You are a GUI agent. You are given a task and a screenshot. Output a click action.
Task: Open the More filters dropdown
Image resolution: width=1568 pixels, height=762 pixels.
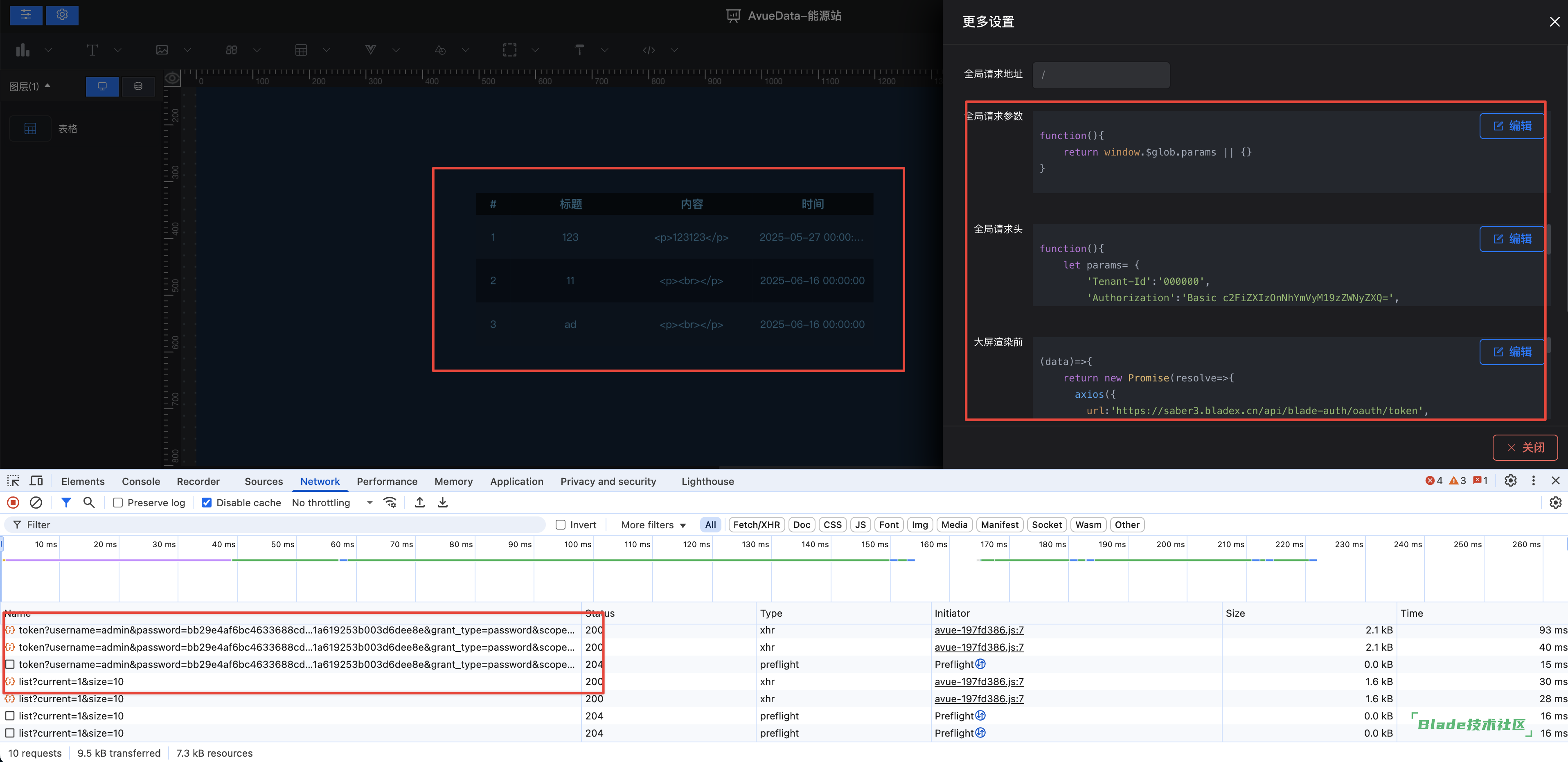click(x=653, y=525)
